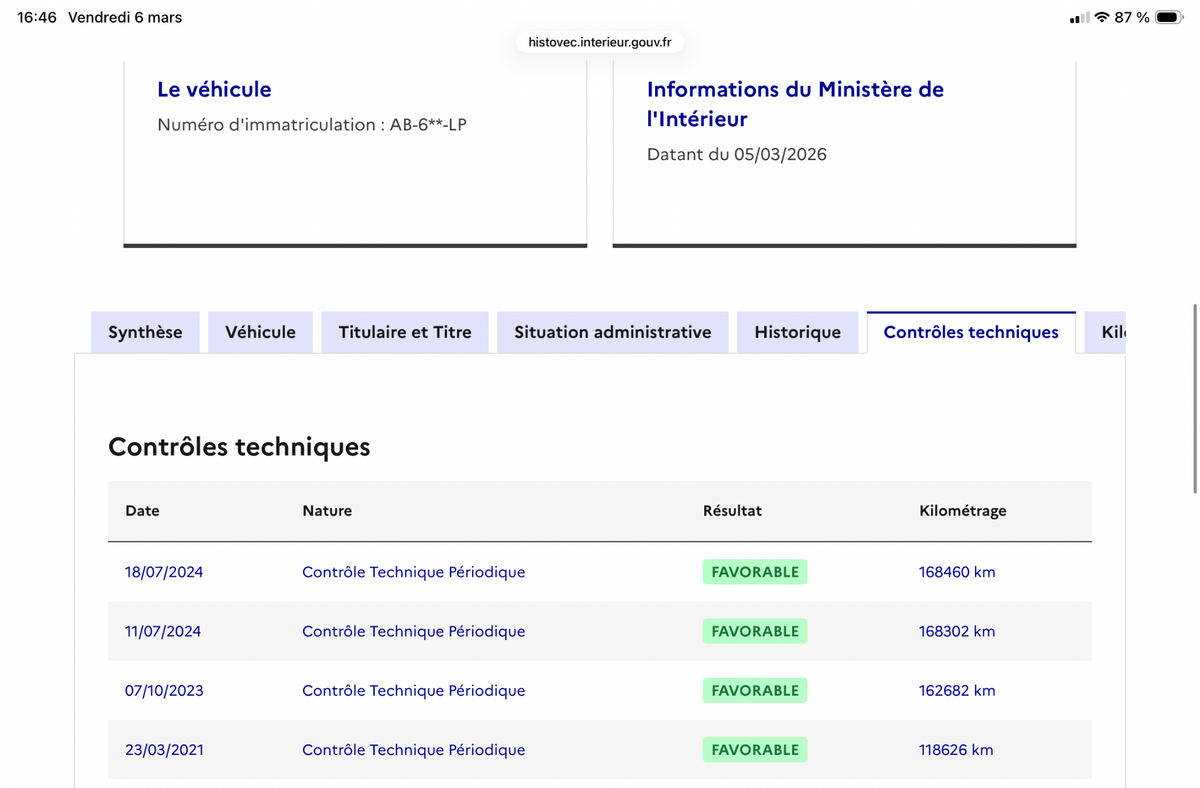Click the 168460 km mileage value

(x=957, y=572)
